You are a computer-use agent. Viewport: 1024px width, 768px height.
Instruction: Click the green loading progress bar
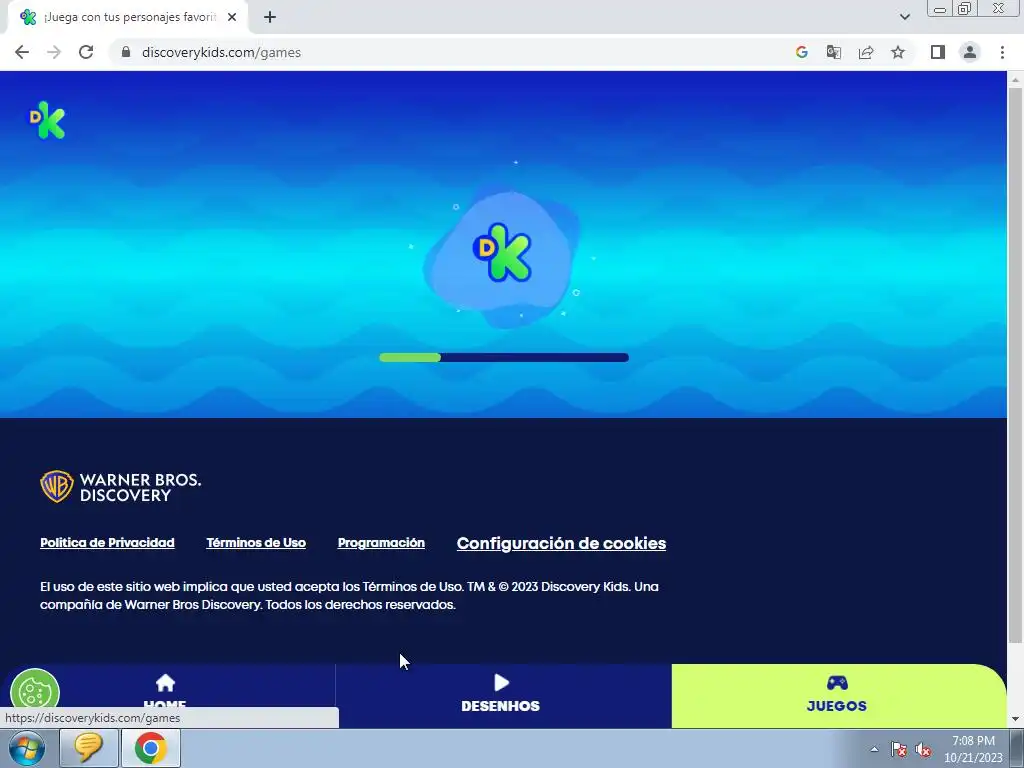(410, 357)
